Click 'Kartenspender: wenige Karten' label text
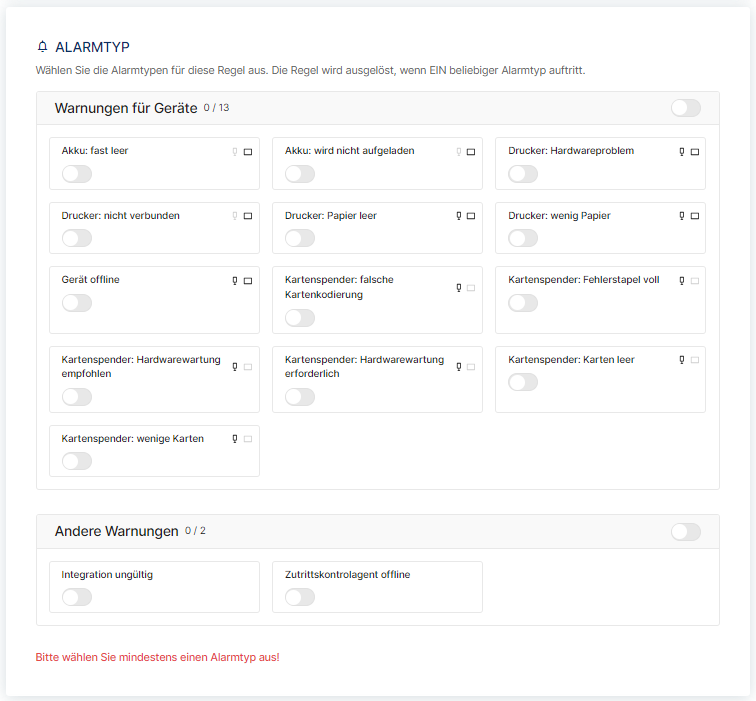The width and height of the screenshot is (756, 701). (133, 439)
